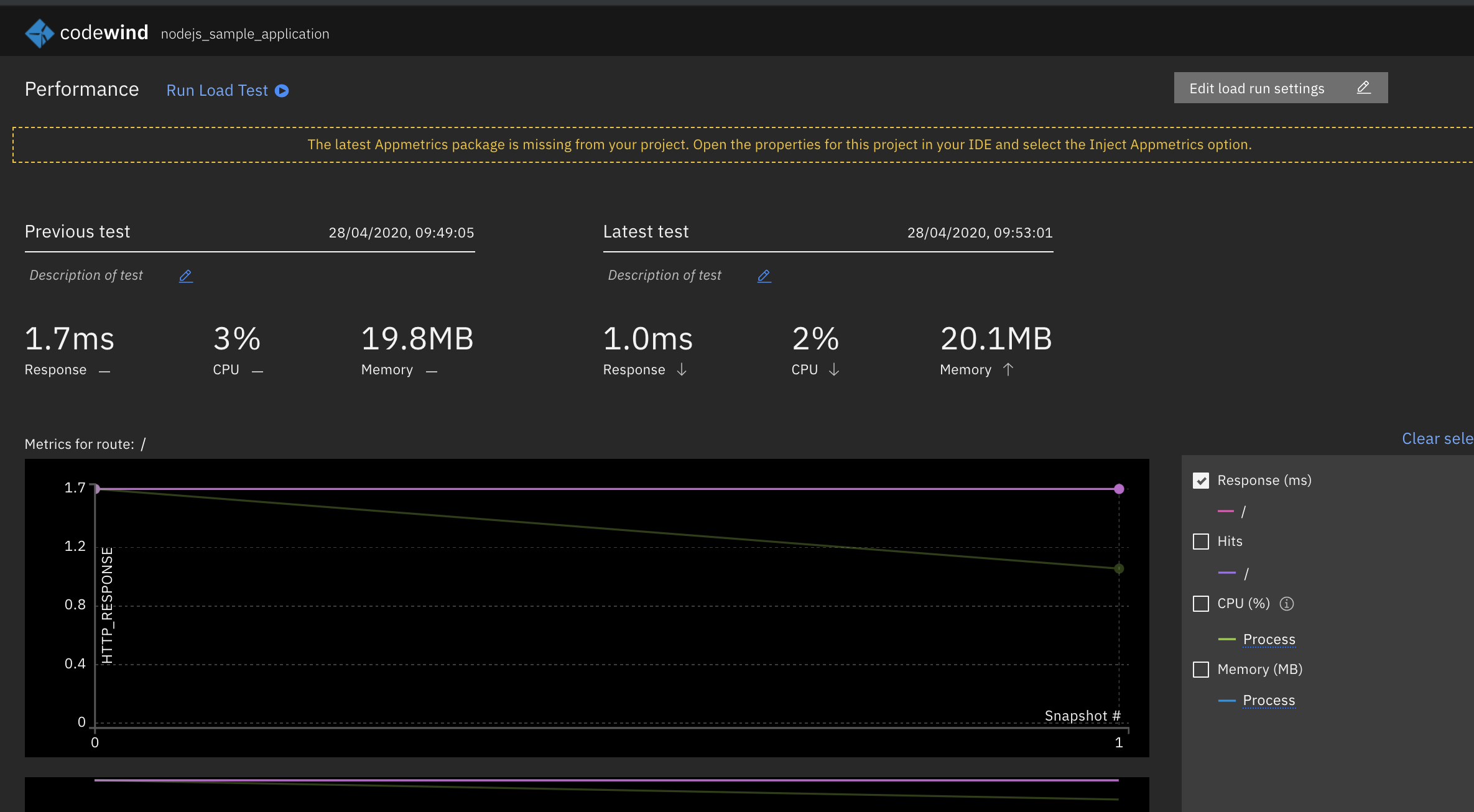Image resolution: width=1474 pixels, height=812 pixels.
Task: Click the Latest test Memory up arrow
Action: [x=1008, y=370]
